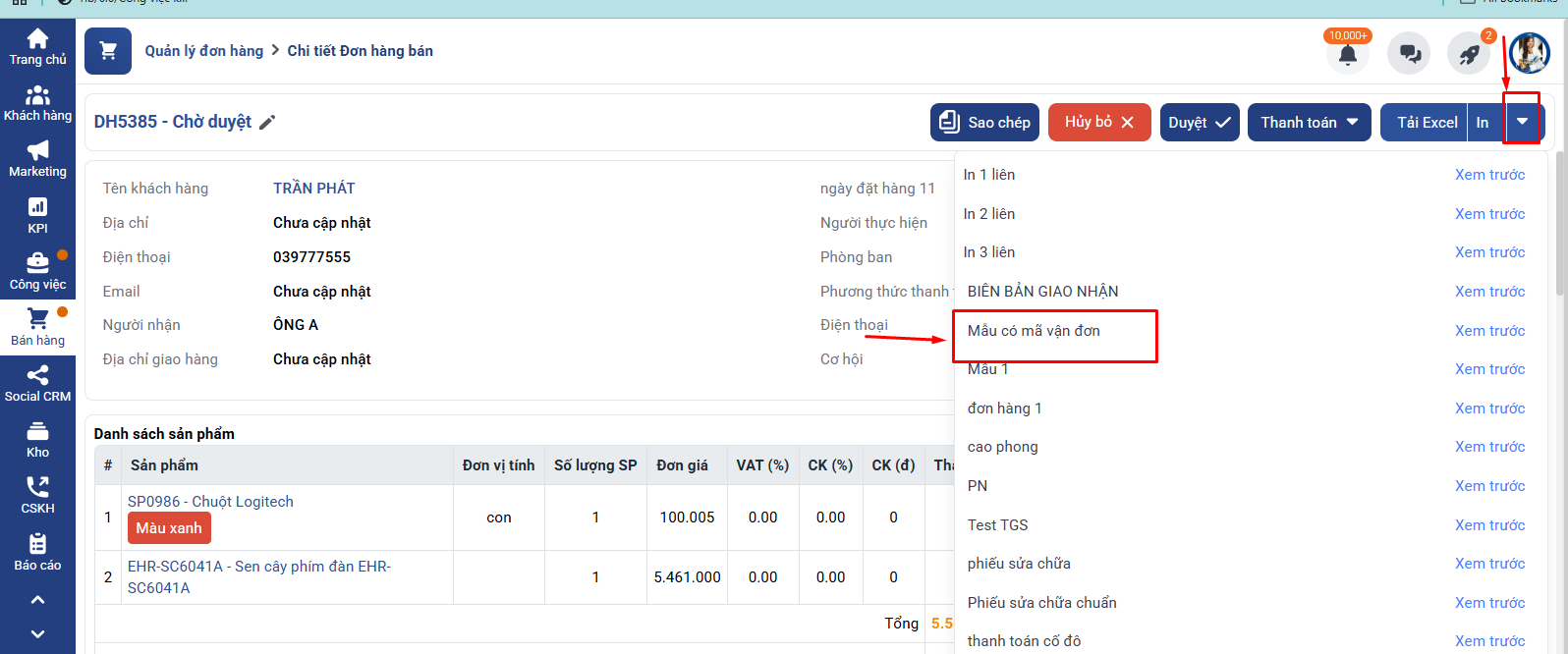Click the notification bell icon
Image resolution: width=1568 pixels, height=654 pixels.
(x=1348, y=54)
